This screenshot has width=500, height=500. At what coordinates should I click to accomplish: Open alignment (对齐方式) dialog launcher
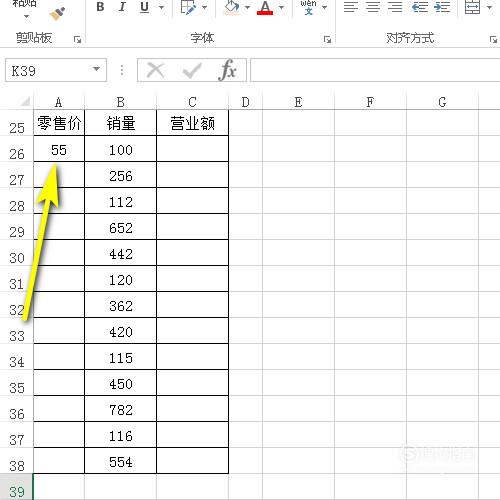[x=493, y=40]
